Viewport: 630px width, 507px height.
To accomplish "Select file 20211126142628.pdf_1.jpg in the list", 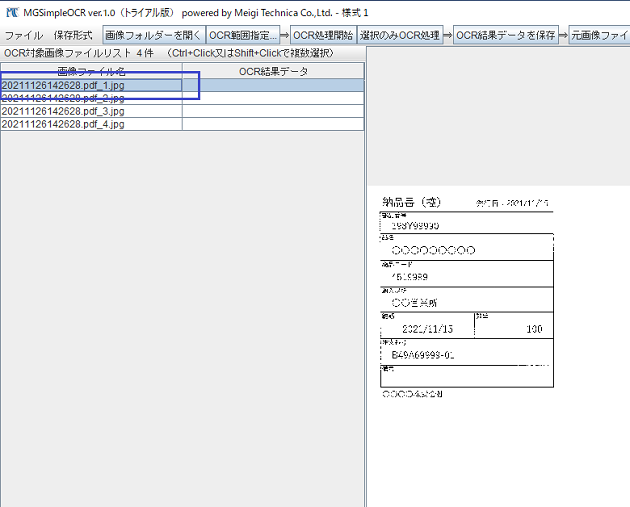I will coord(63,86).
